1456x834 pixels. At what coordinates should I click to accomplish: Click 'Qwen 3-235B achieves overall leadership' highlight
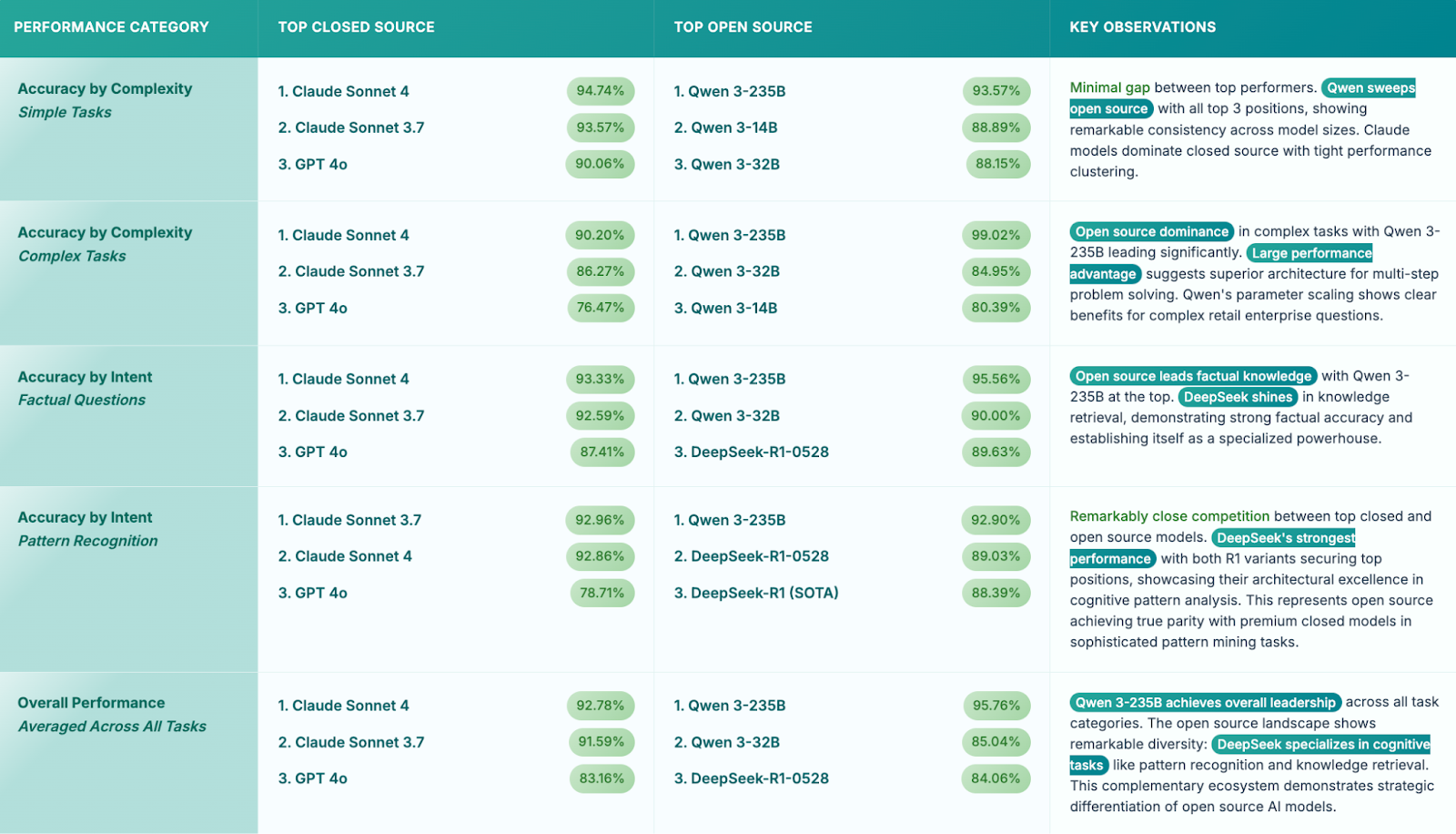[x=1205, y=702]
